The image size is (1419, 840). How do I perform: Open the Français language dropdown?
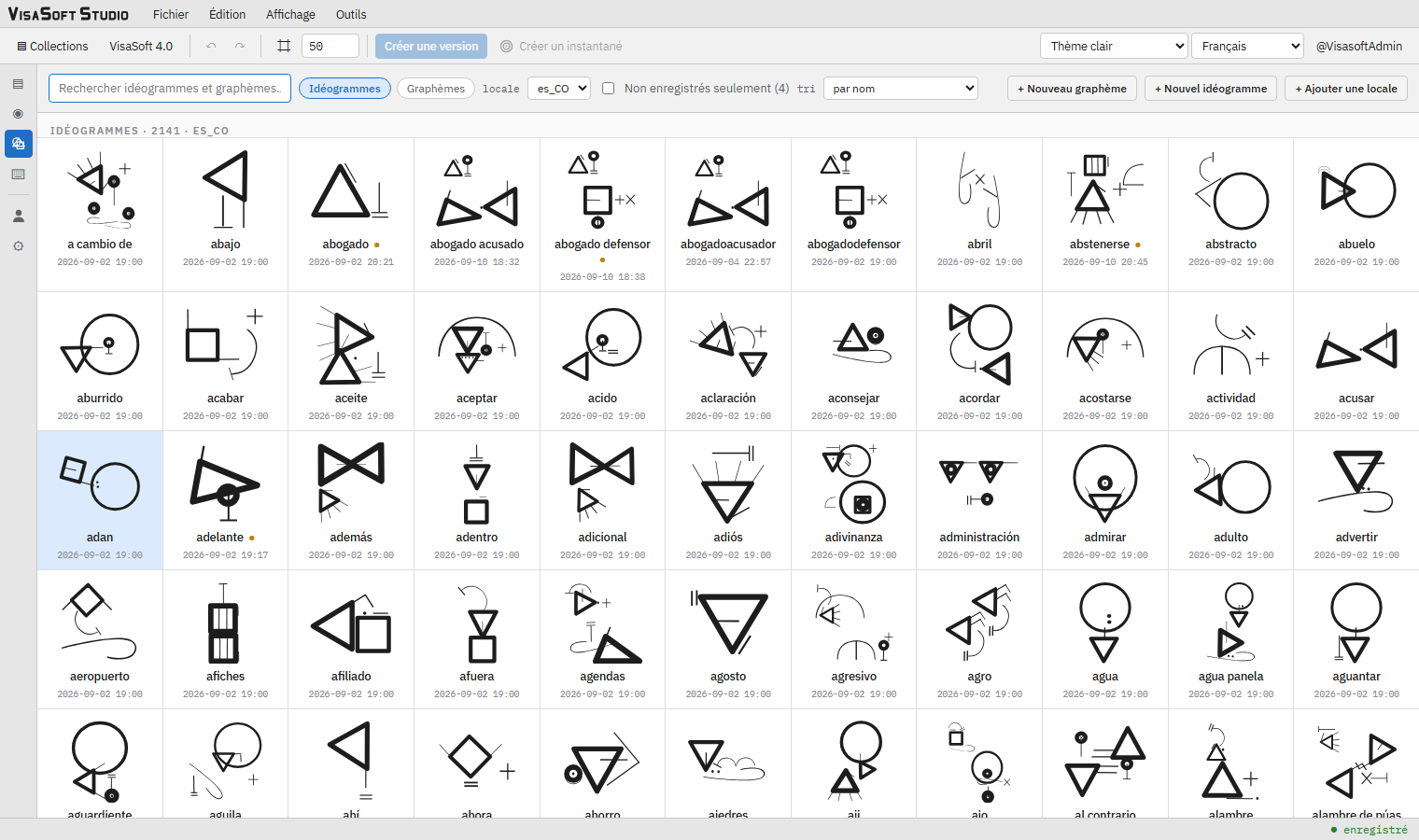click(1247, 46)
